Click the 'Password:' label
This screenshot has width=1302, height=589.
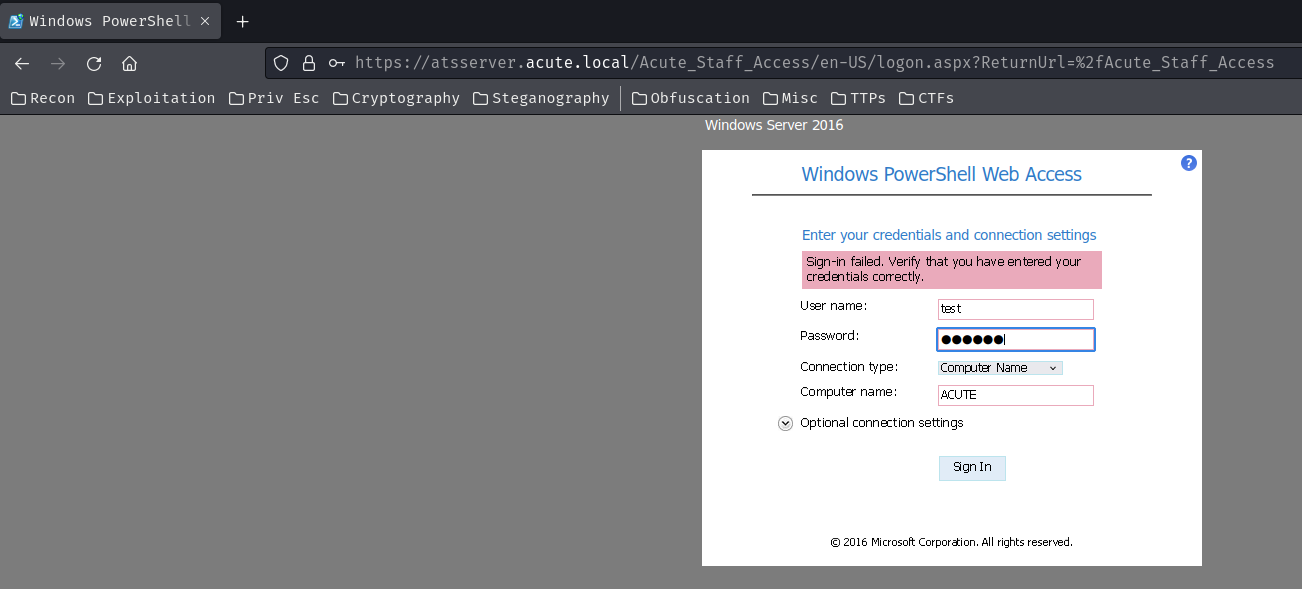click(830, 335)
